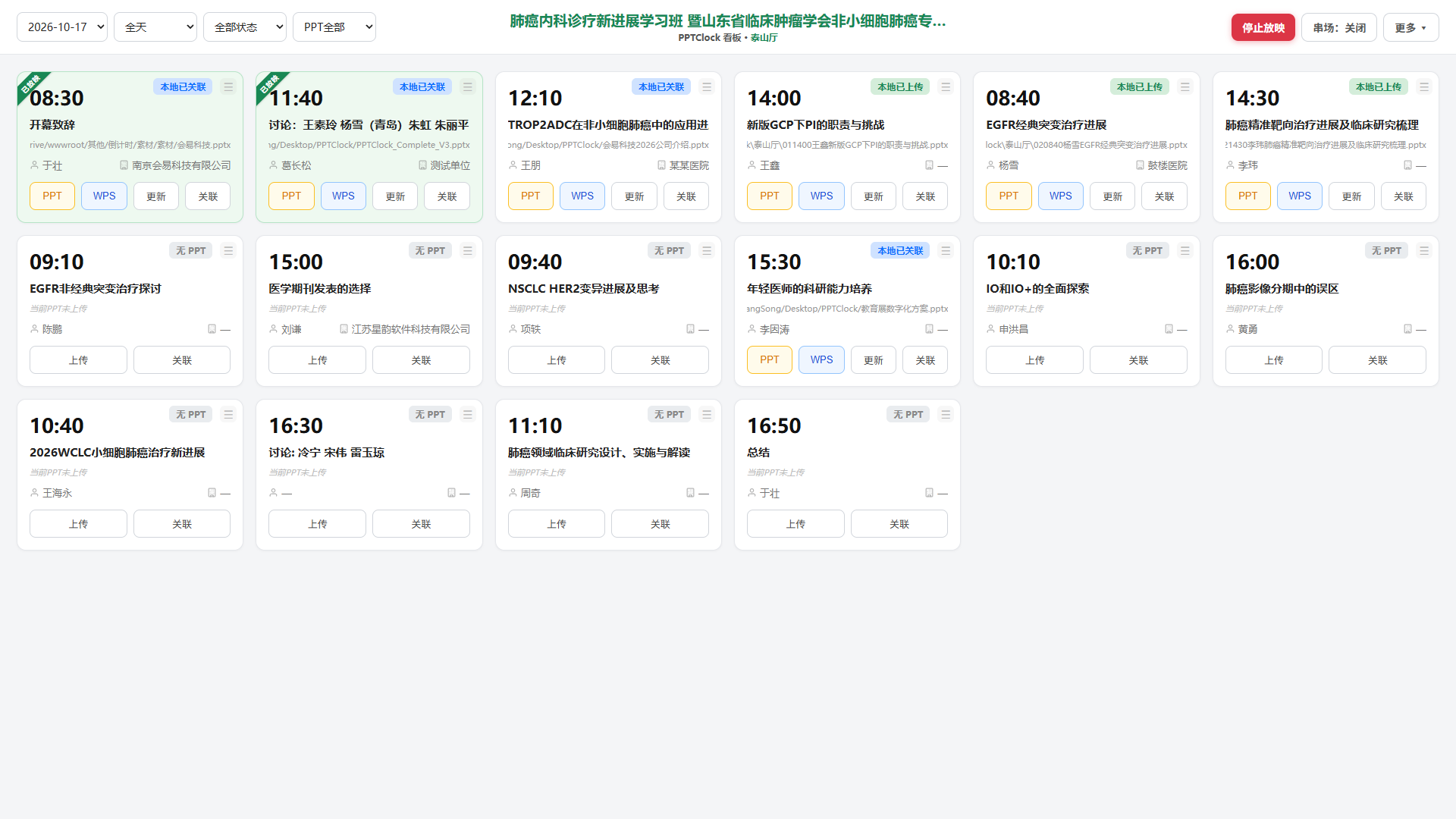This screenshot has width=1456, height=819.
Task: Open hamburger menu on 14:30 card
Action: coord(1424,87)
